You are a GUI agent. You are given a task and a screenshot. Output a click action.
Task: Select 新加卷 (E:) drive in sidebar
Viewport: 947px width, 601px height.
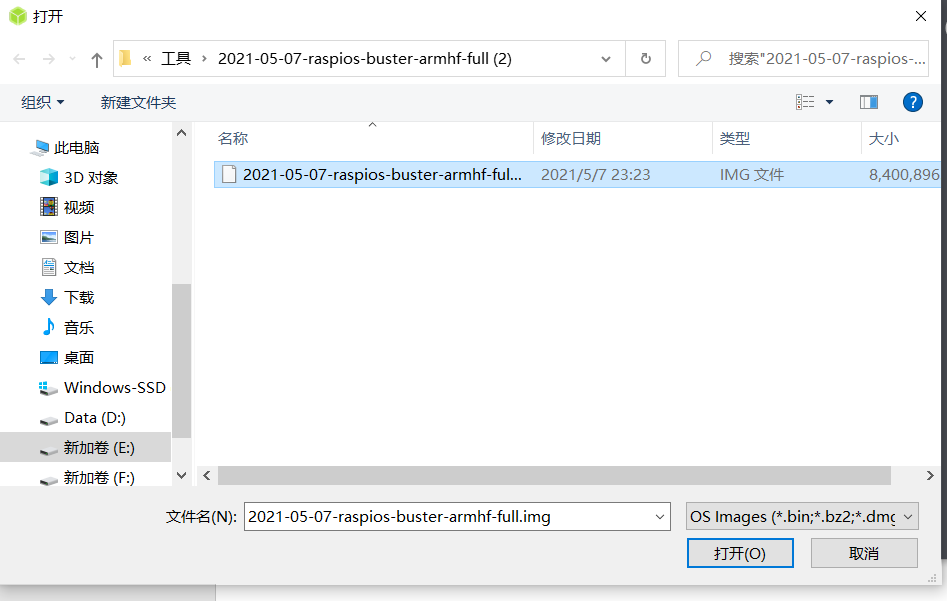coord(86,448)
